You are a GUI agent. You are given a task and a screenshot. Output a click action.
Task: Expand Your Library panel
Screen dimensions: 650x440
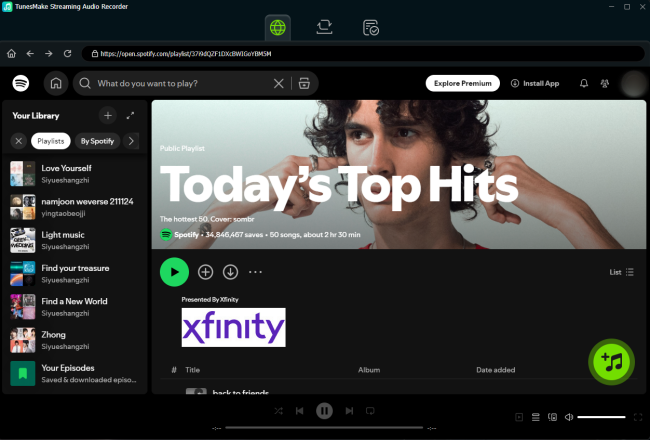(x=130, y=116)
